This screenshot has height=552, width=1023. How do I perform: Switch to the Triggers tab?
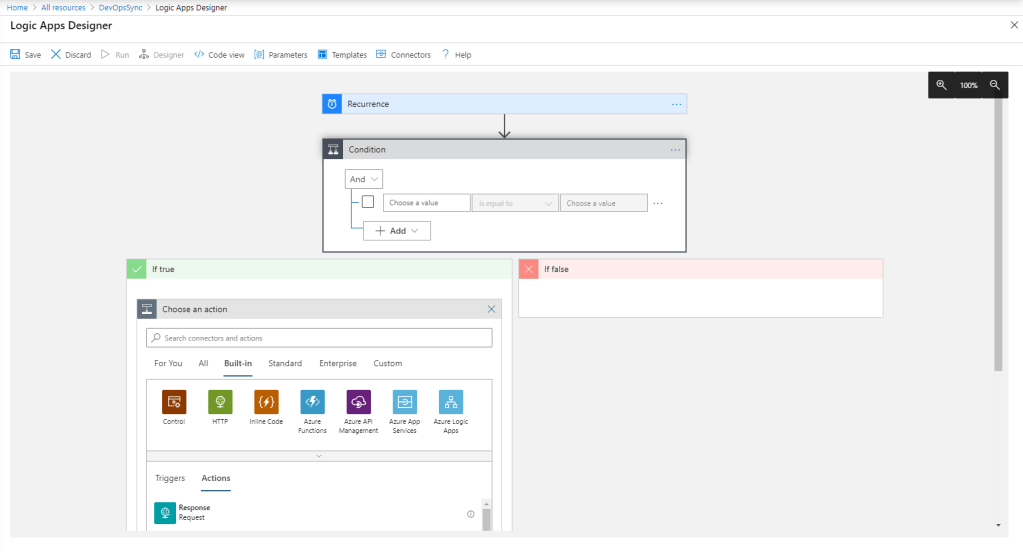pos(170,478)
